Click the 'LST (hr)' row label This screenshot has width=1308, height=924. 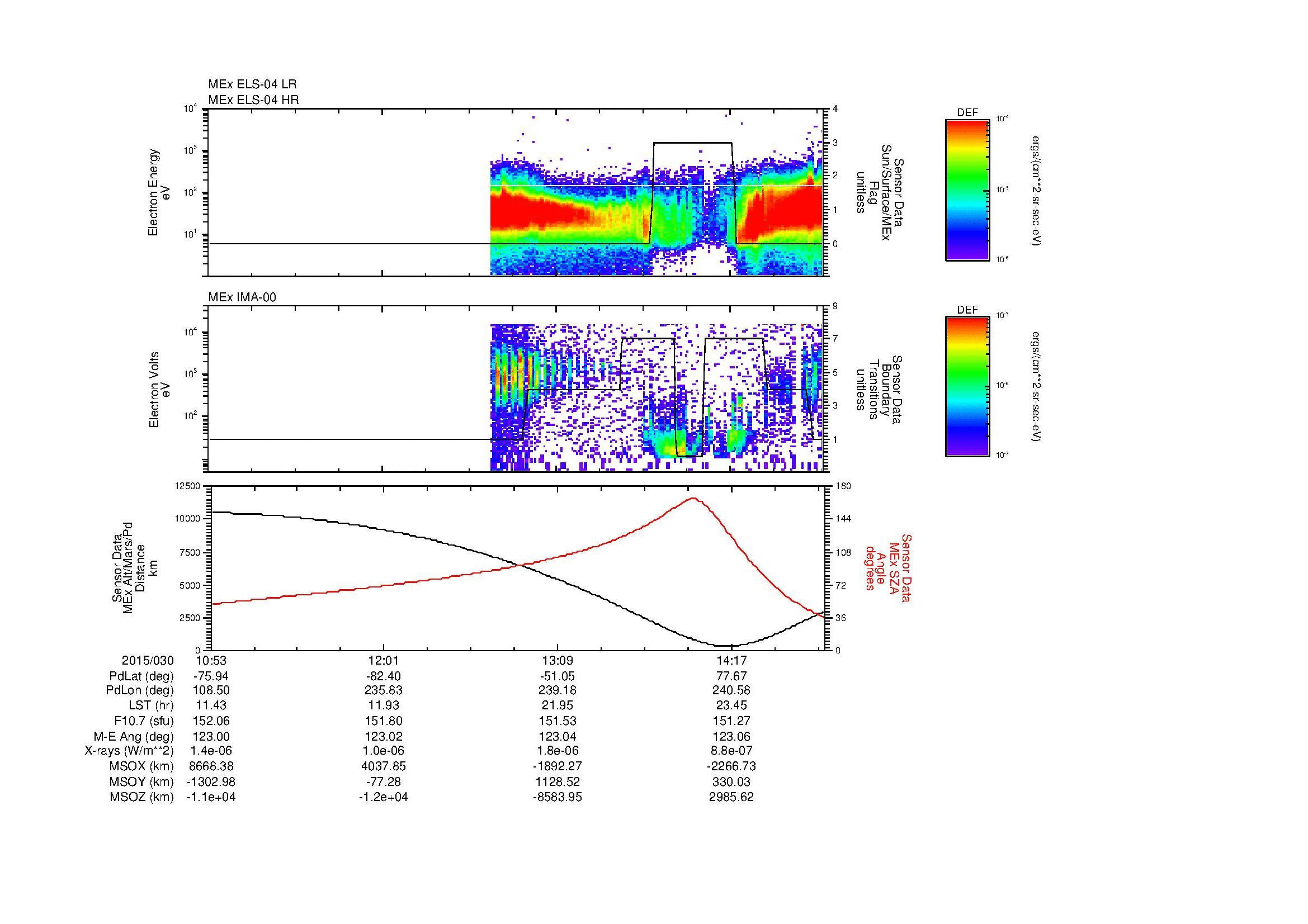tap(151, 706)
